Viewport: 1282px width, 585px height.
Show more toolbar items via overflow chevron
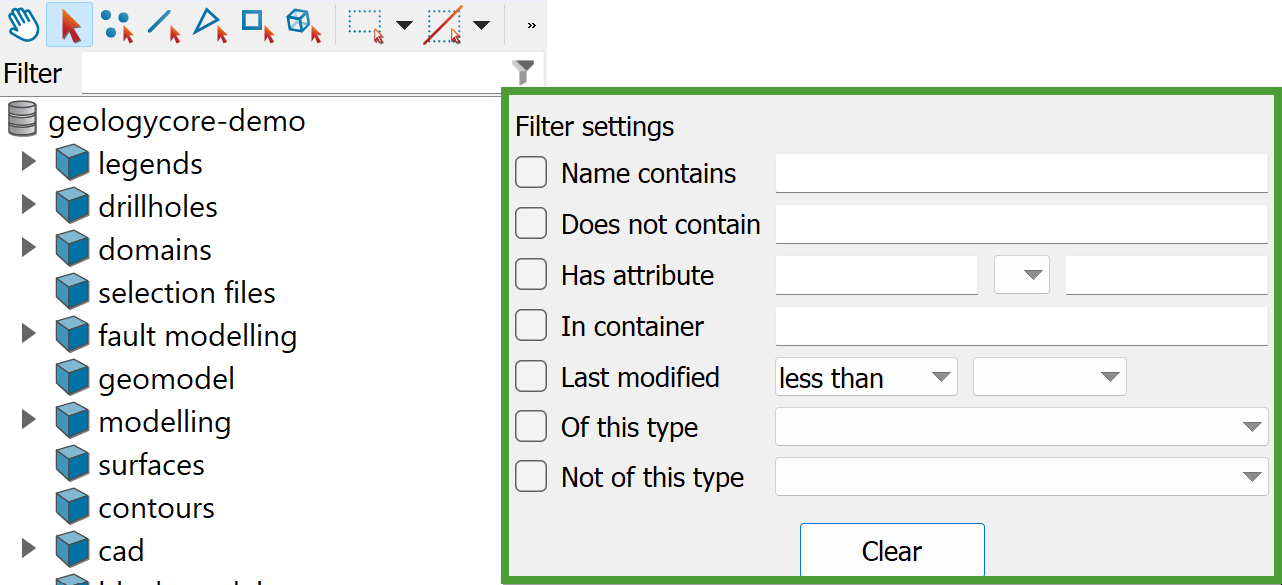click(530, 24)
